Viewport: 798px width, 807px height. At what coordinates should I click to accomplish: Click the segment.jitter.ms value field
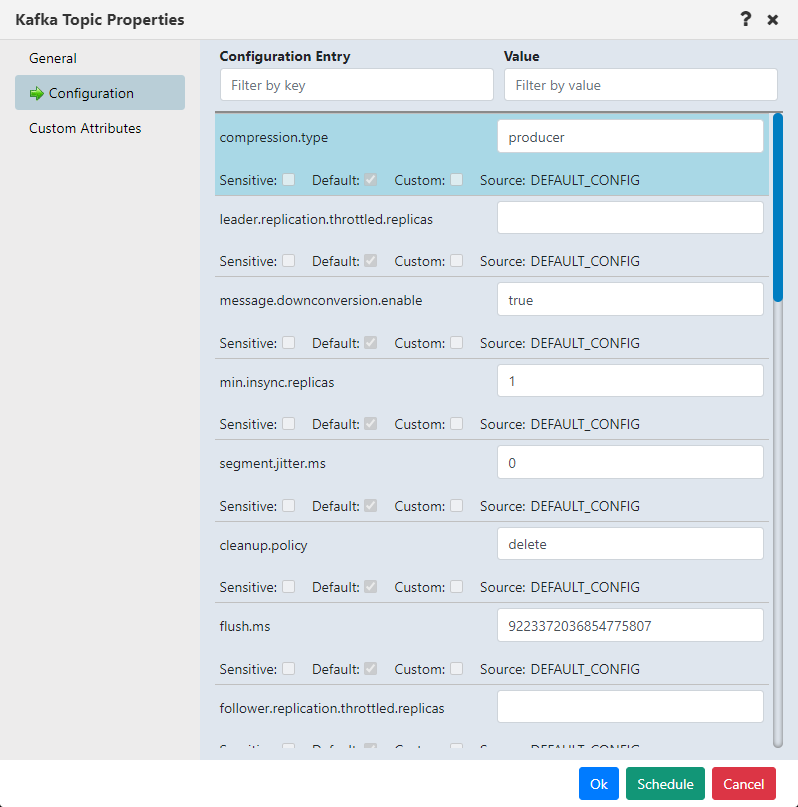(x=630, y=462)
